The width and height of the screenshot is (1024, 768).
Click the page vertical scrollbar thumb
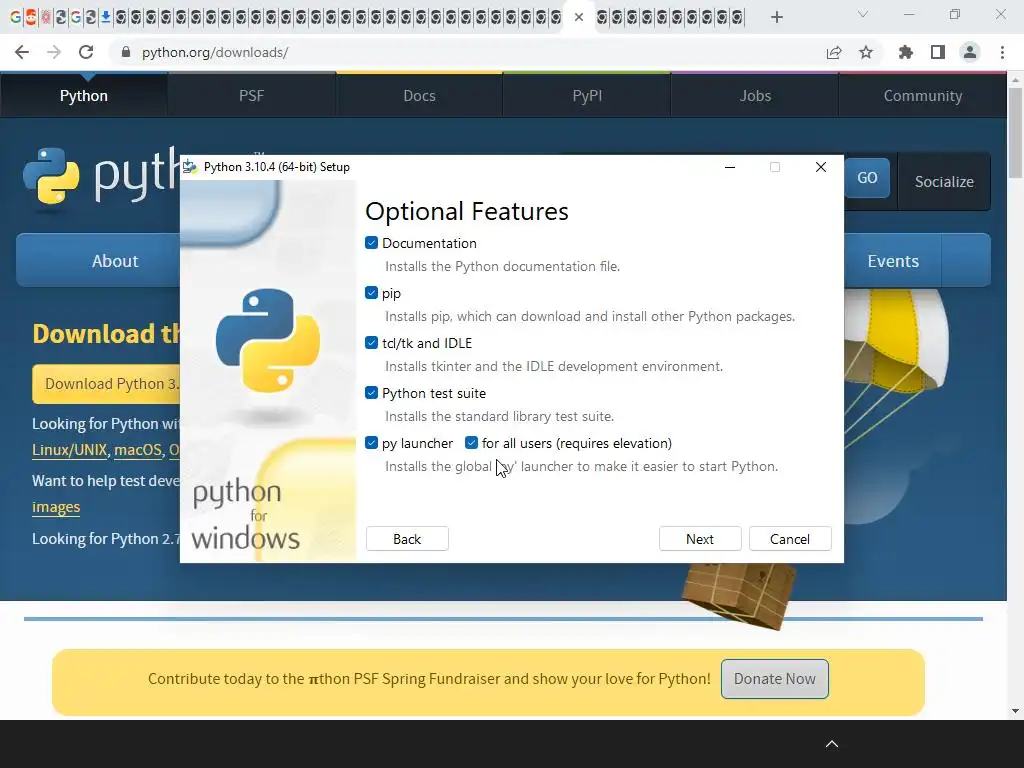pyautogui.click(x=1015, y=133)
